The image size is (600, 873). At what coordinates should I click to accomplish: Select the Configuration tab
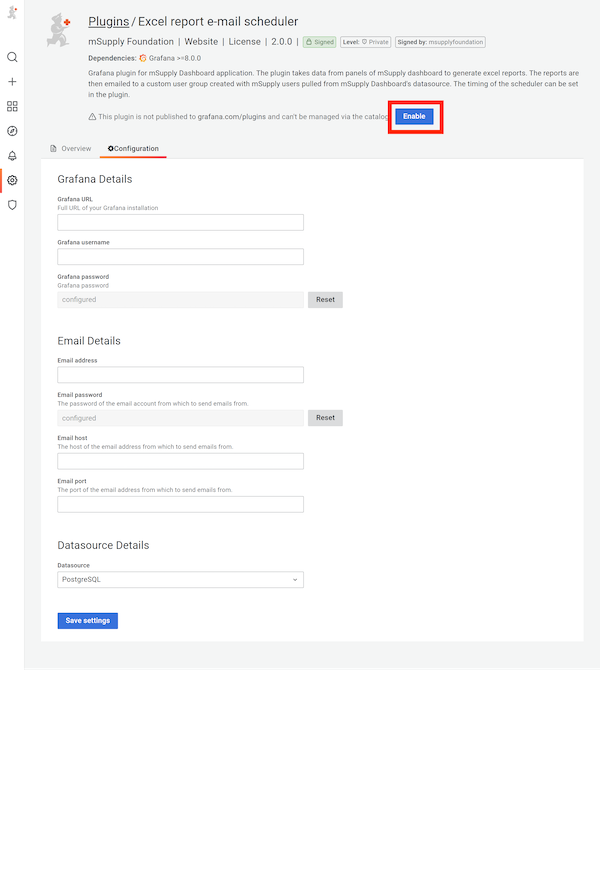point(133,148)
